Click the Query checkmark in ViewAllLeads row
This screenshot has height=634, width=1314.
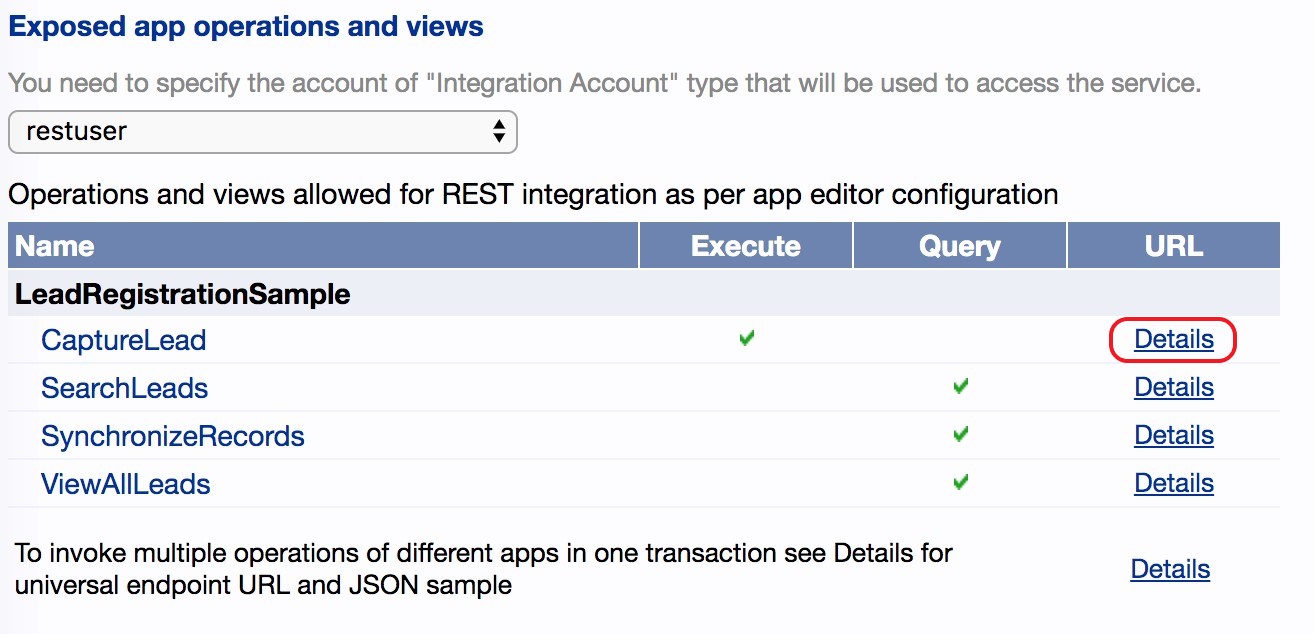(961, 482)
